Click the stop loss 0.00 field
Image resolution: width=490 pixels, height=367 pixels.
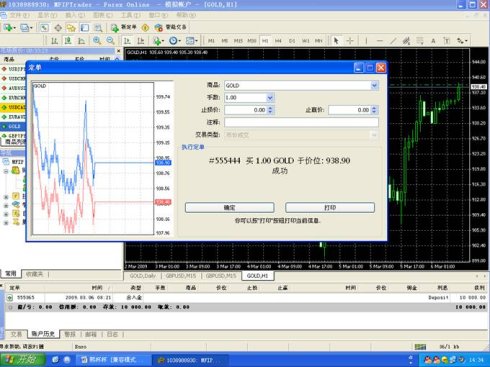pos(246,110)
